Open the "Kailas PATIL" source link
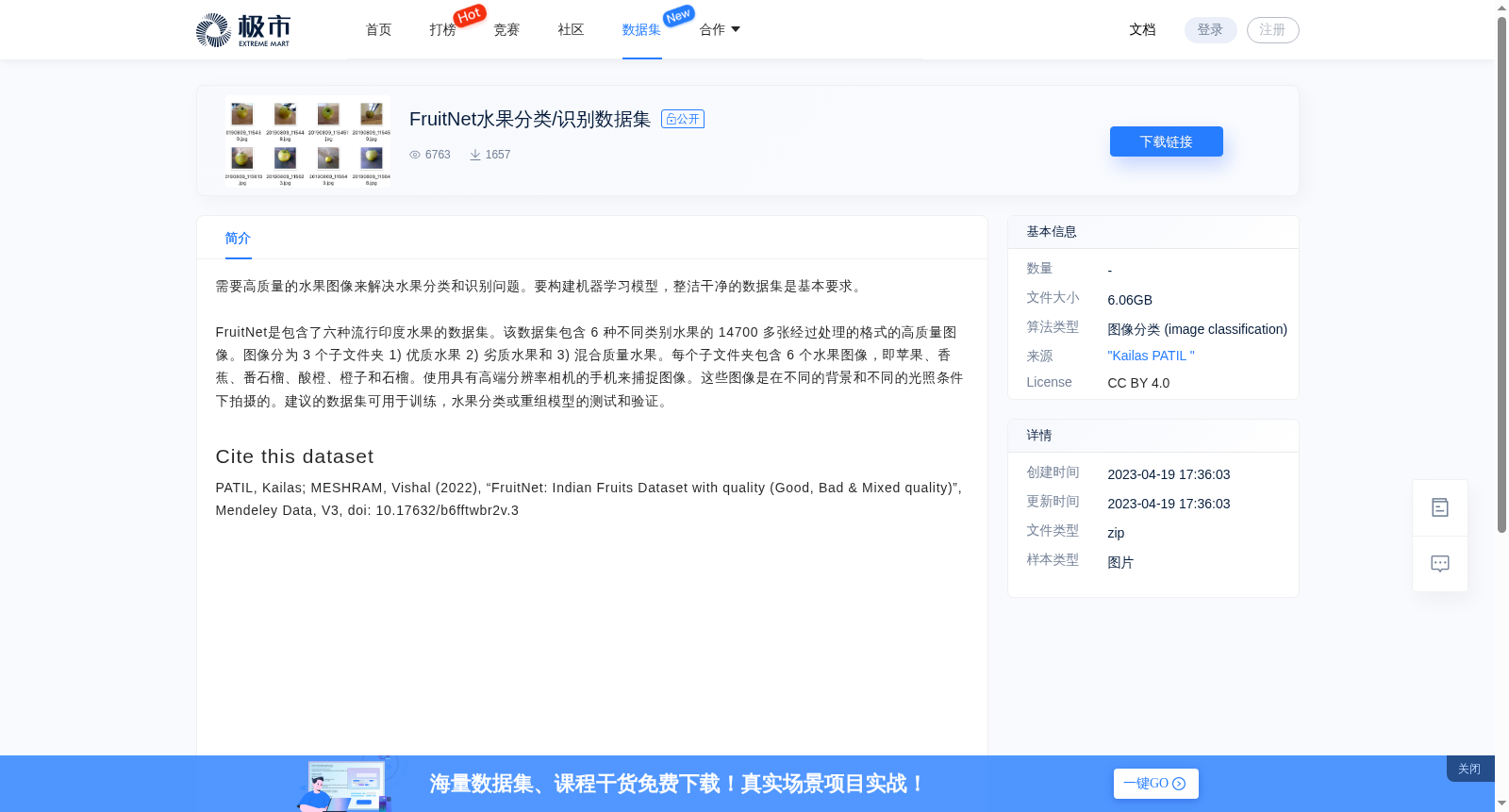 click(x=1151, y=356)
